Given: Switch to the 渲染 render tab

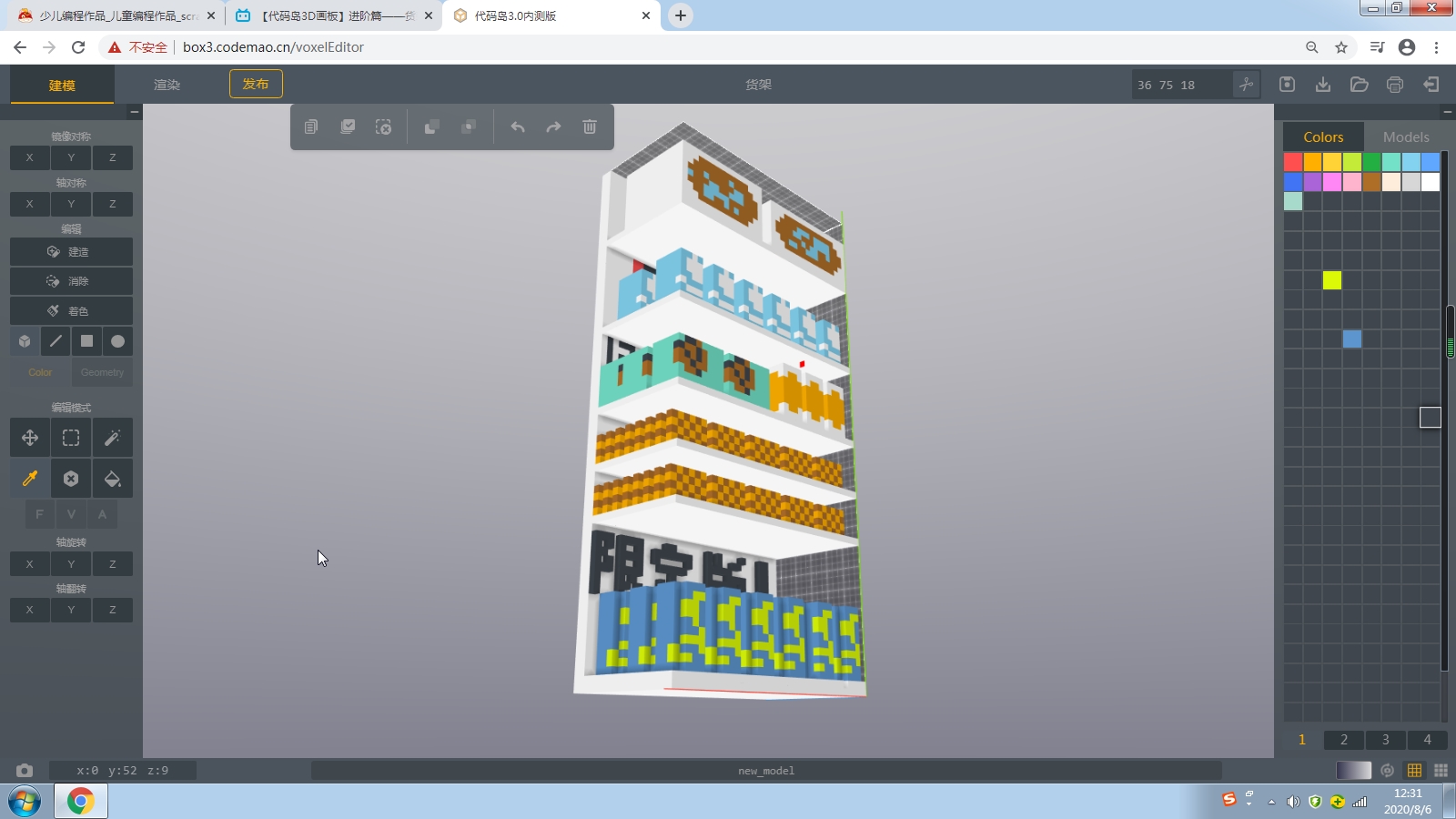Looking at the screenshot, I should click(x=167, y=85).
